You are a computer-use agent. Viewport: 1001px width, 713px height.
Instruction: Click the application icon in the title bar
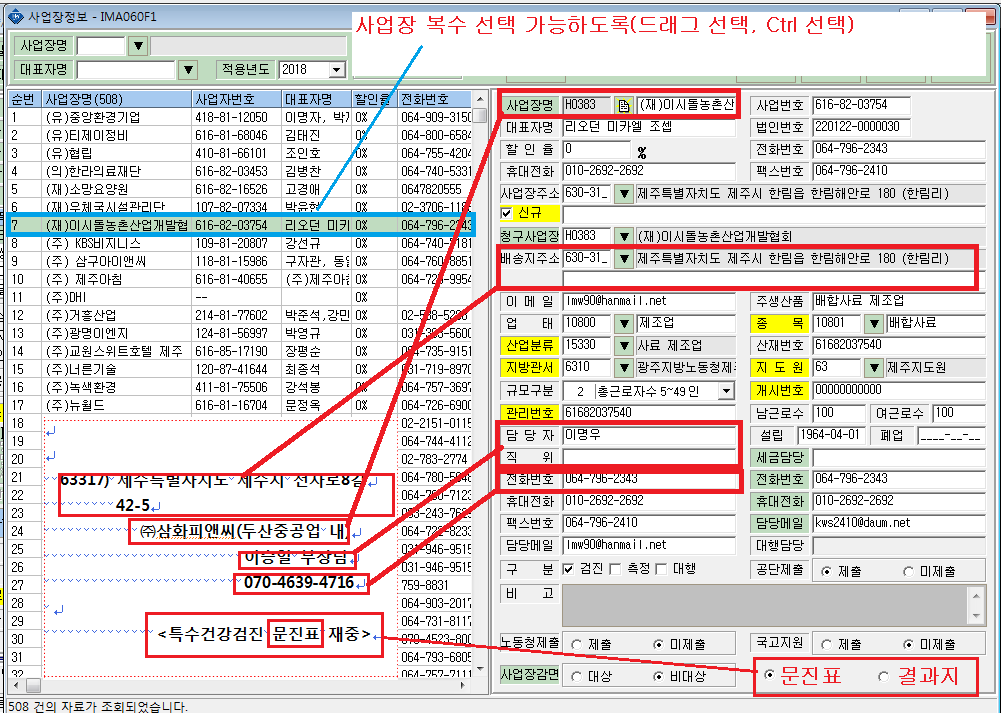tap(17, 17)
